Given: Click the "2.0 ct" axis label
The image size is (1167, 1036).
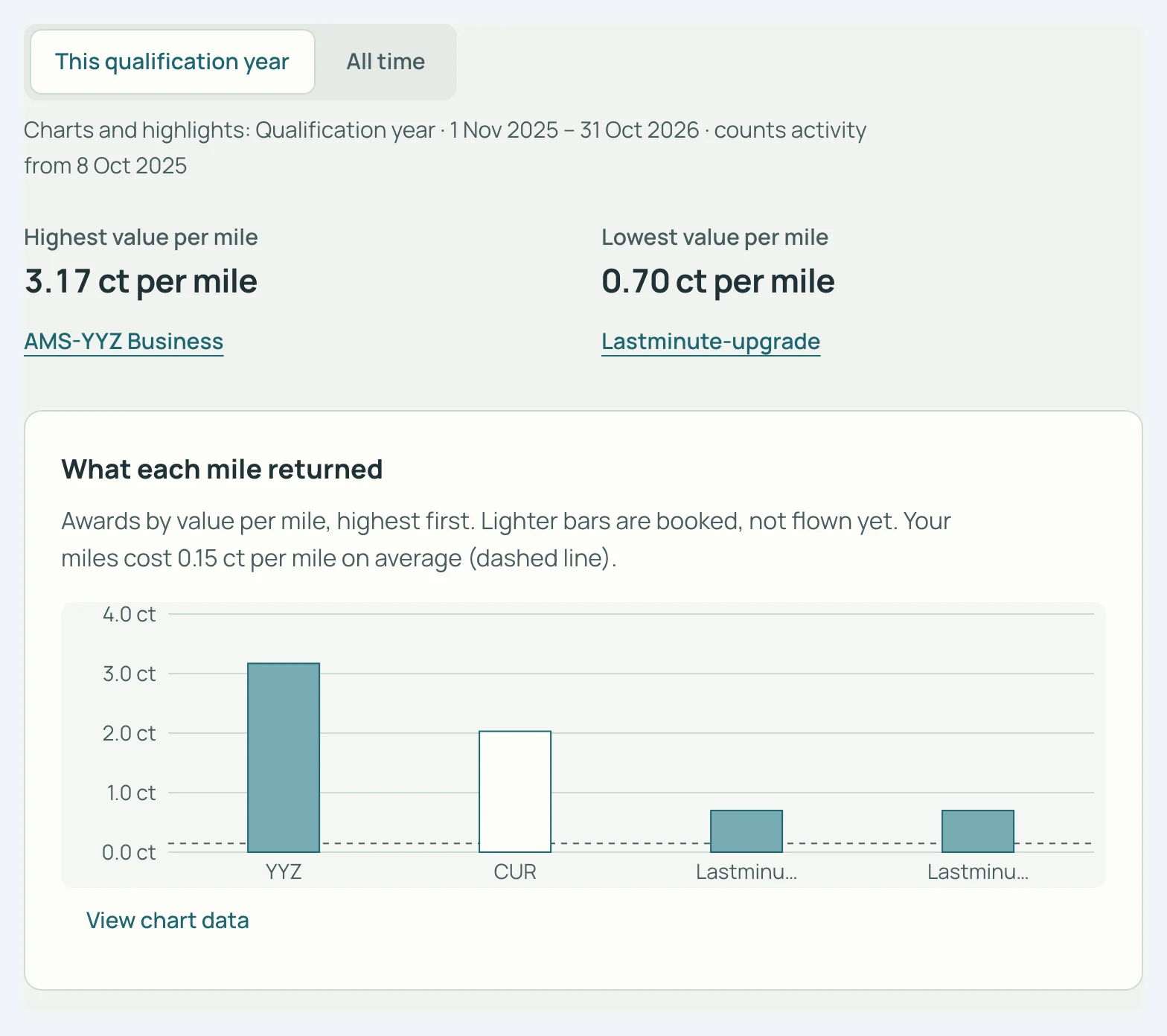Looking at the screenshot, I should coord(129,733).
